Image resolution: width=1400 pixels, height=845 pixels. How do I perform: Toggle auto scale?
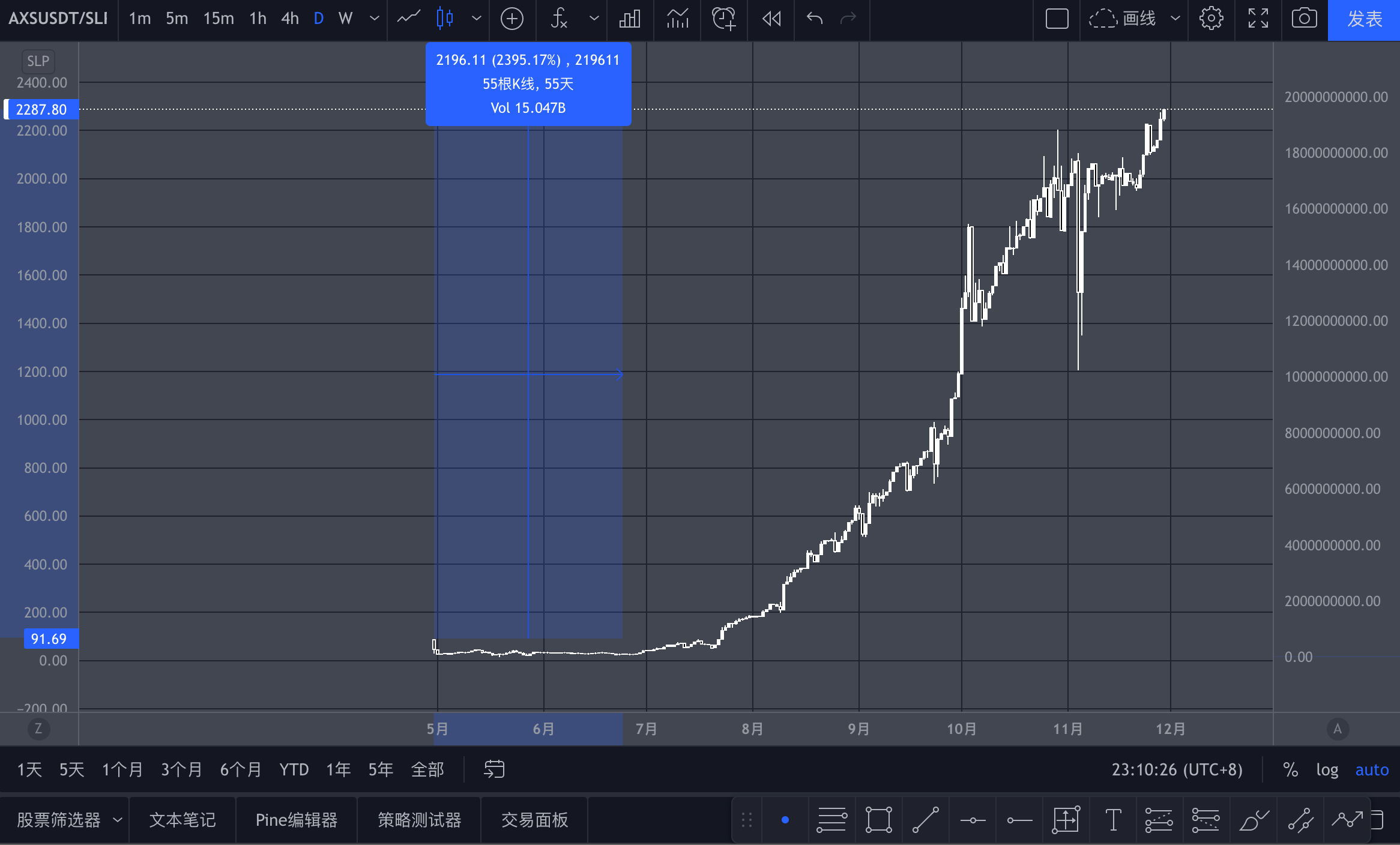tap(1372, 769)
